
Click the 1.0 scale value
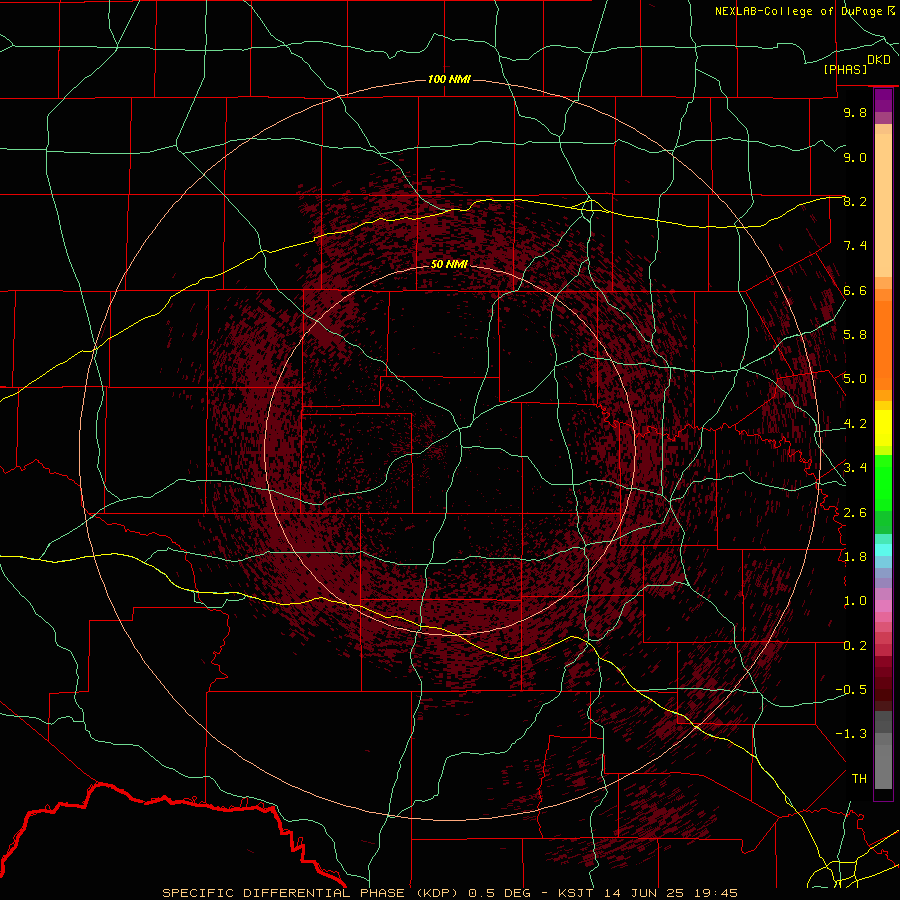tap(855, 601)
